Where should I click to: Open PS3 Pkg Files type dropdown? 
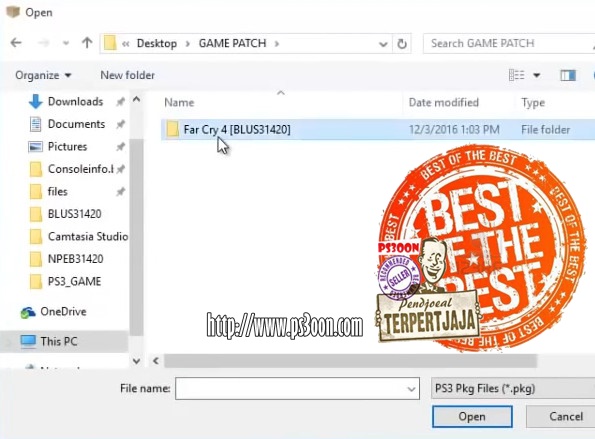point(513,388)
